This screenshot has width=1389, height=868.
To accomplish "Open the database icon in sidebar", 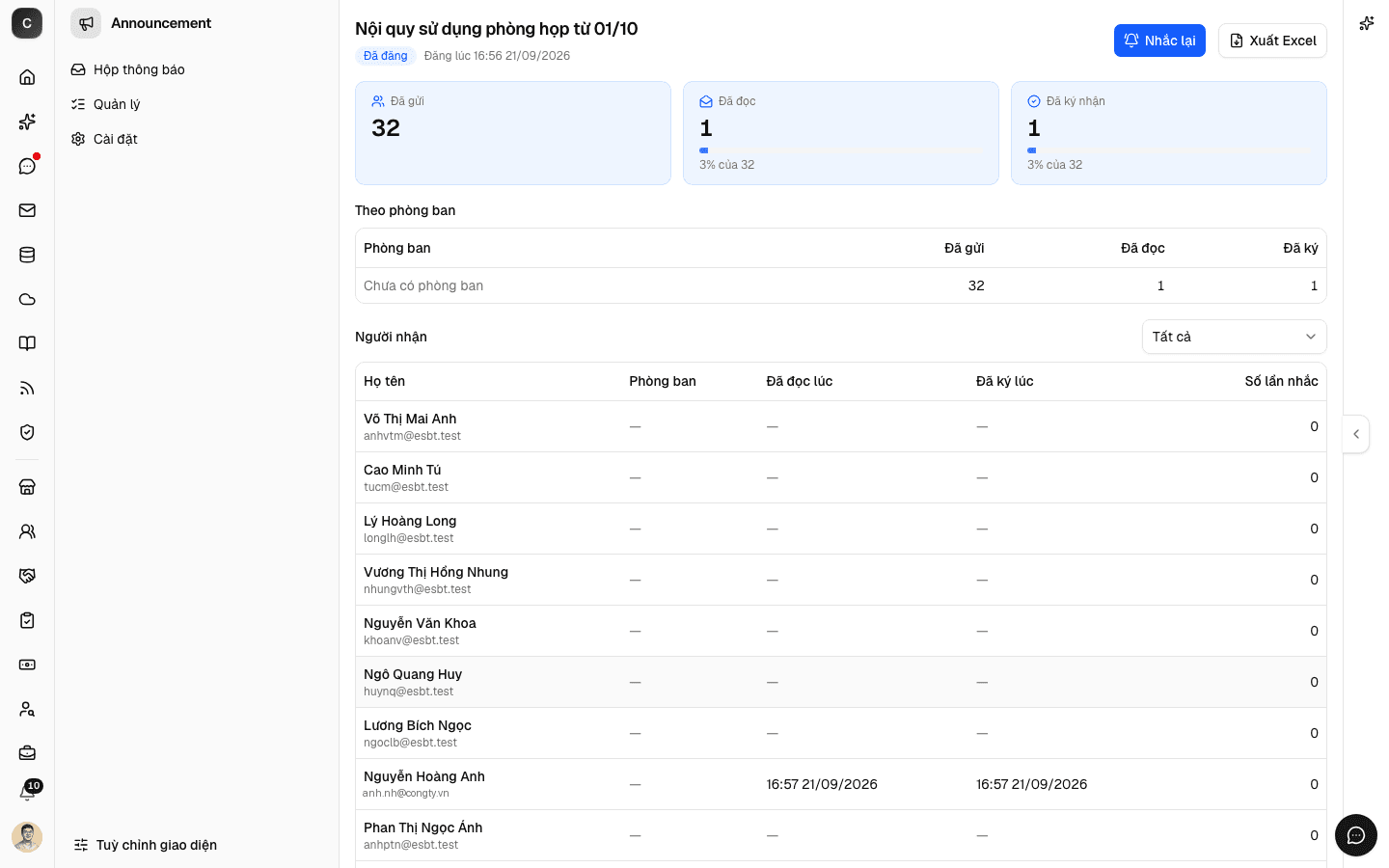I will (27, 255).
